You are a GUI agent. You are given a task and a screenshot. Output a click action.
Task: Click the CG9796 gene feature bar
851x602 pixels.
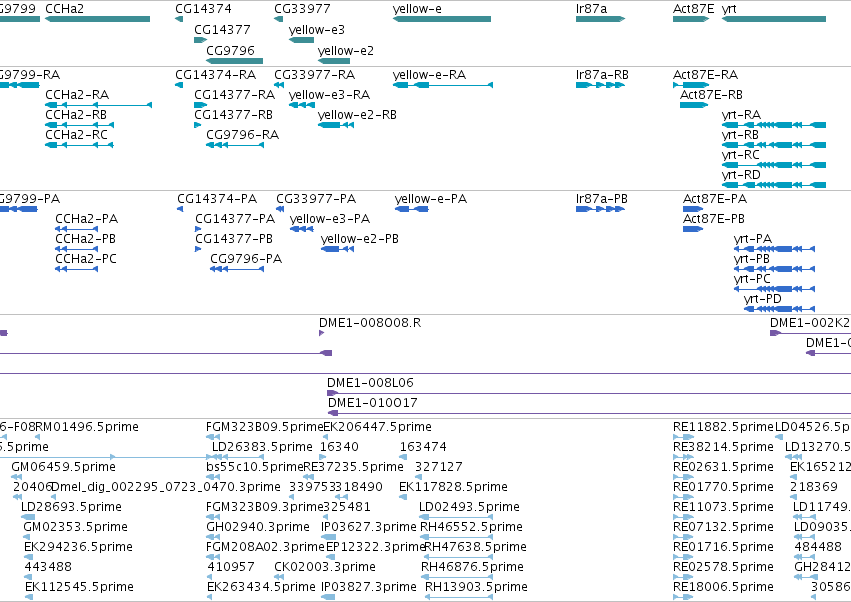[x=234, y=61]
